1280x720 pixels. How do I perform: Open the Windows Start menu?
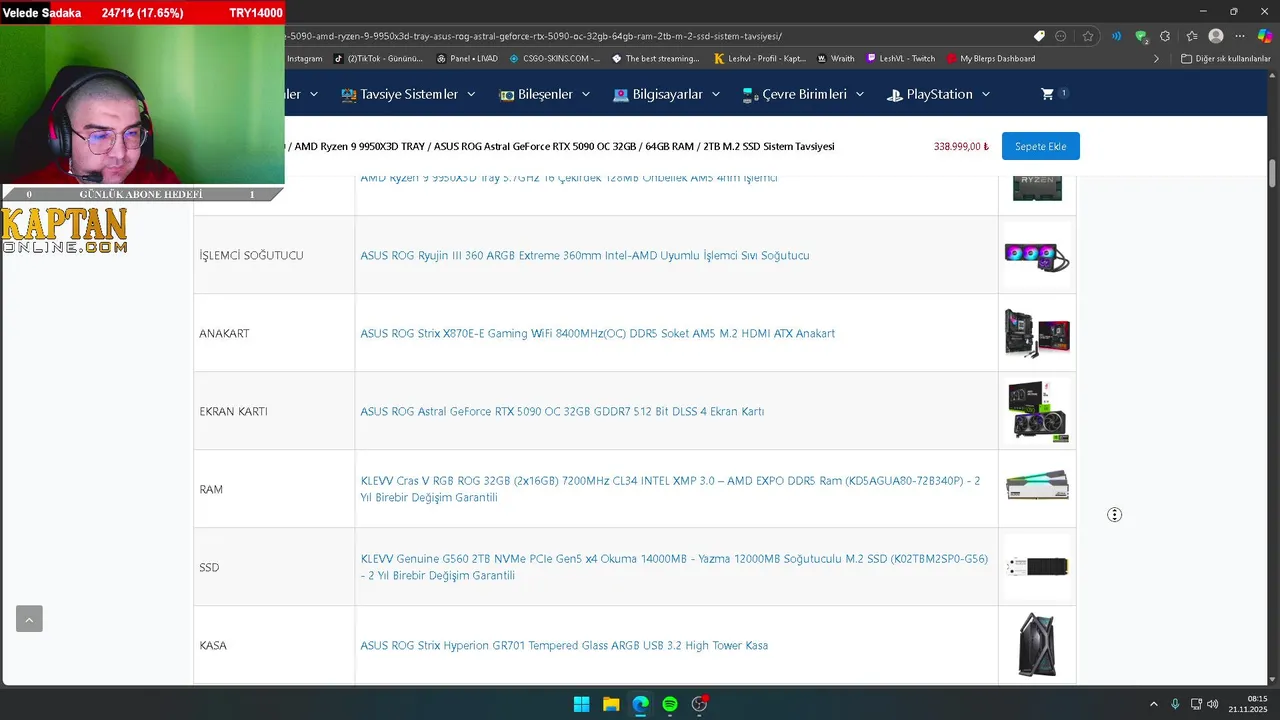coord(581,704)
